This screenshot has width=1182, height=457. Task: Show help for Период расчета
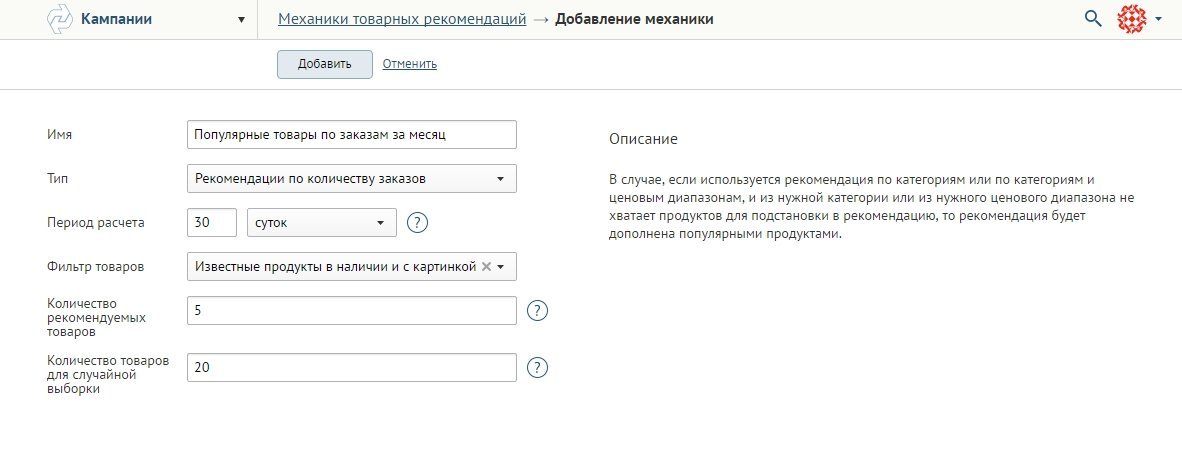pos(417,223)
